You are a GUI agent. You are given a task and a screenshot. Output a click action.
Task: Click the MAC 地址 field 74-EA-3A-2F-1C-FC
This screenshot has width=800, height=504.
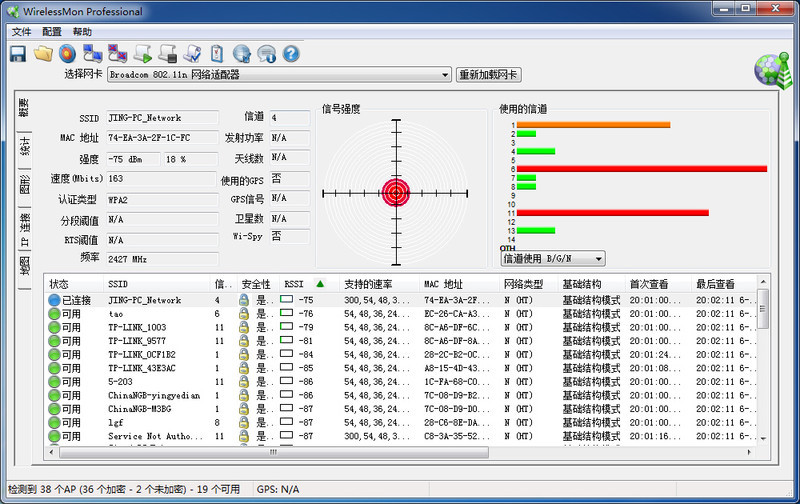pyautogui.click(x=163, y=138)
